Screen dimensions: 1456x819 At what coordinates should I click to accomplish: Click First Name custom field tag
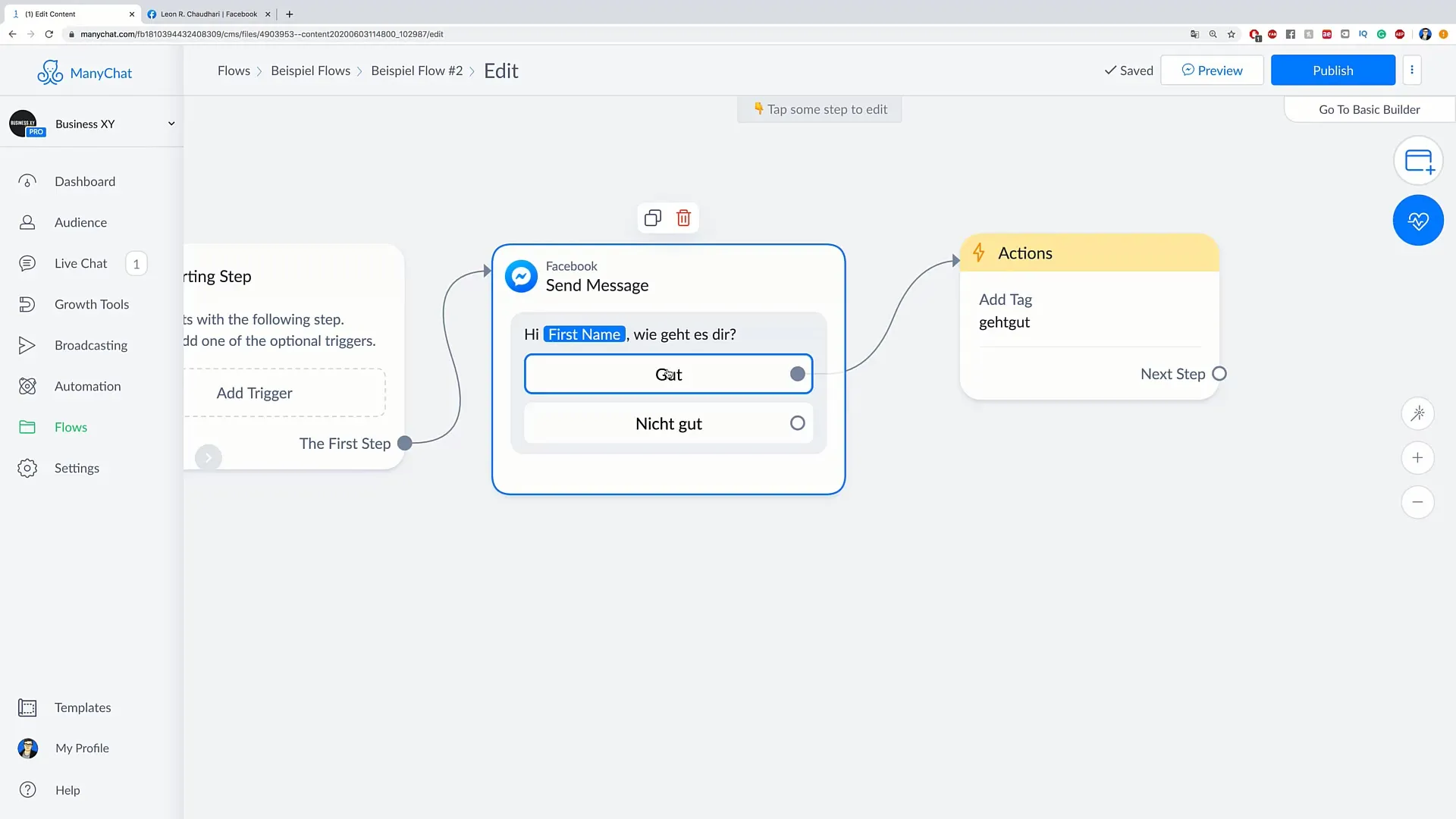coord(584,333)
